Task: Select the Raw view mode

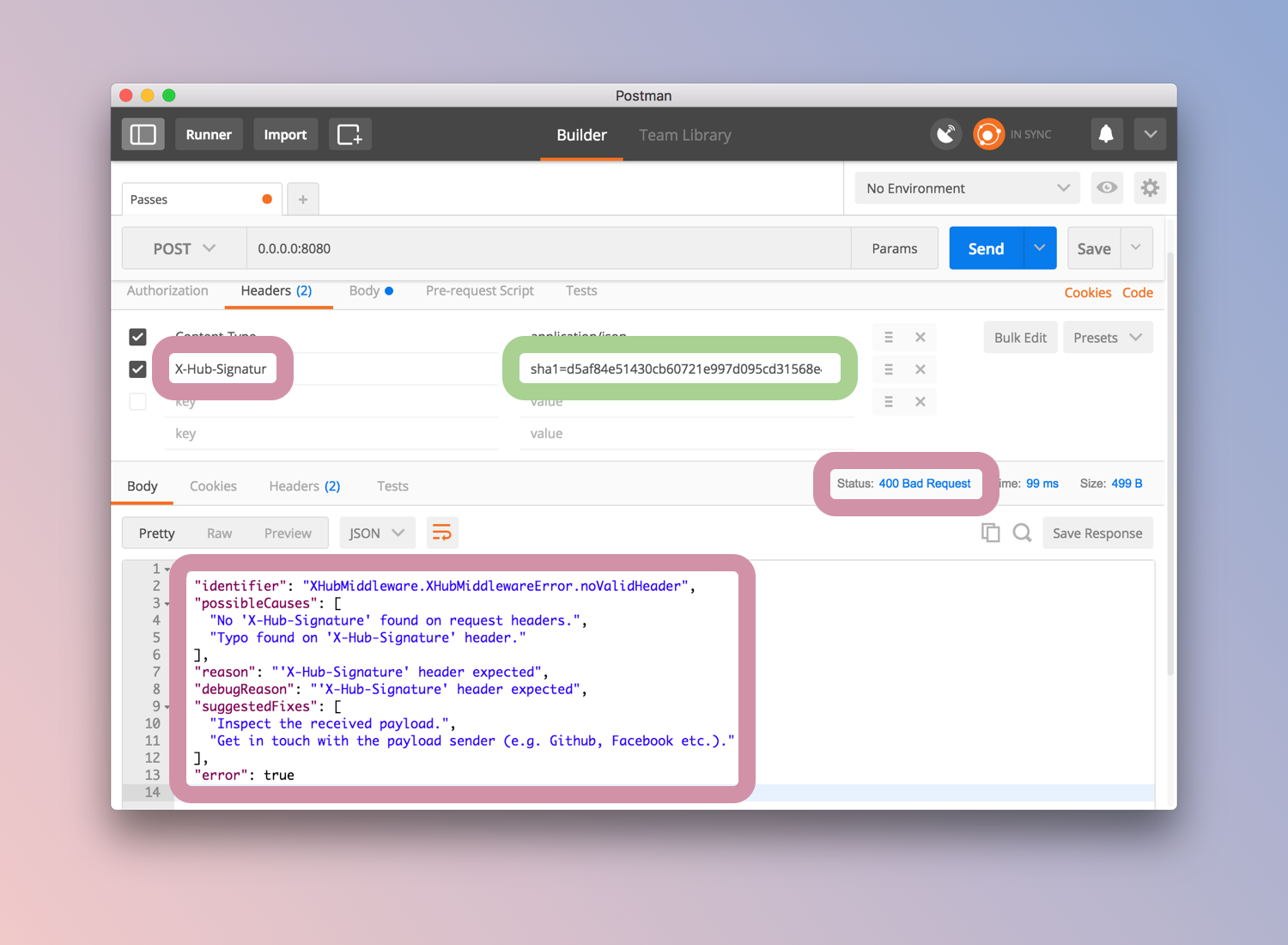Action: coord(219,533)
